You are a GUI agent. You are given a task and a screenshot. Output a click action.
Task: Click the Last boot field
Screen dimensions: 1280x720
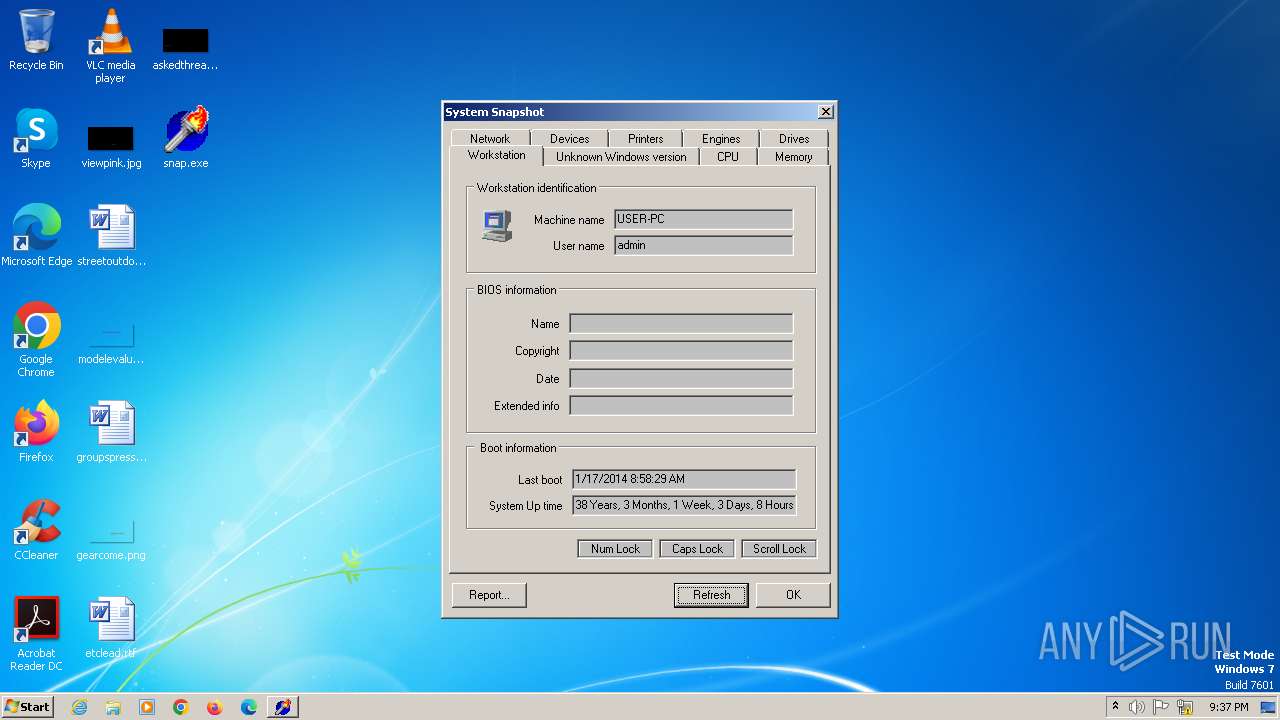point(684,480)
